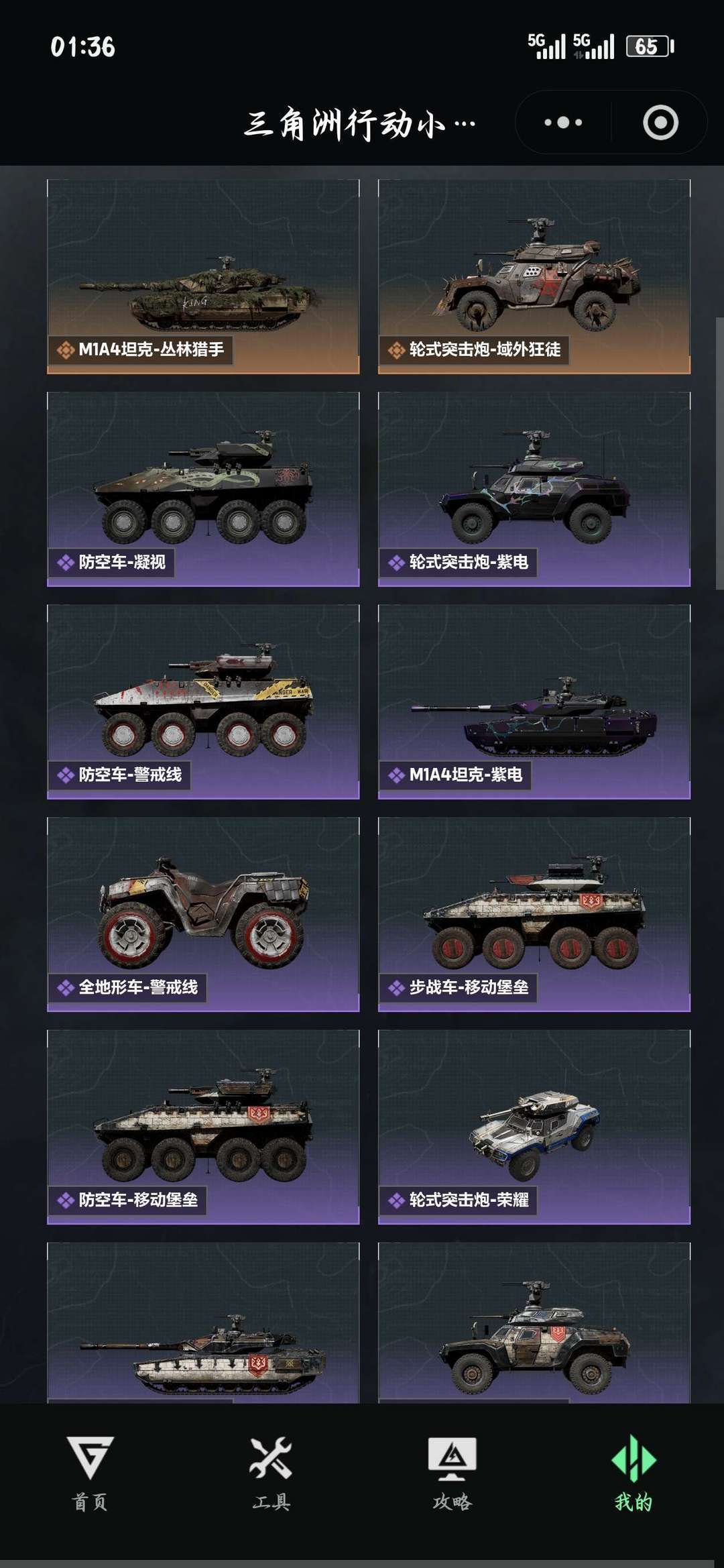Click the page scrollbar on the right edge
The image size is (724, 1568).
(x=719, y=454)
